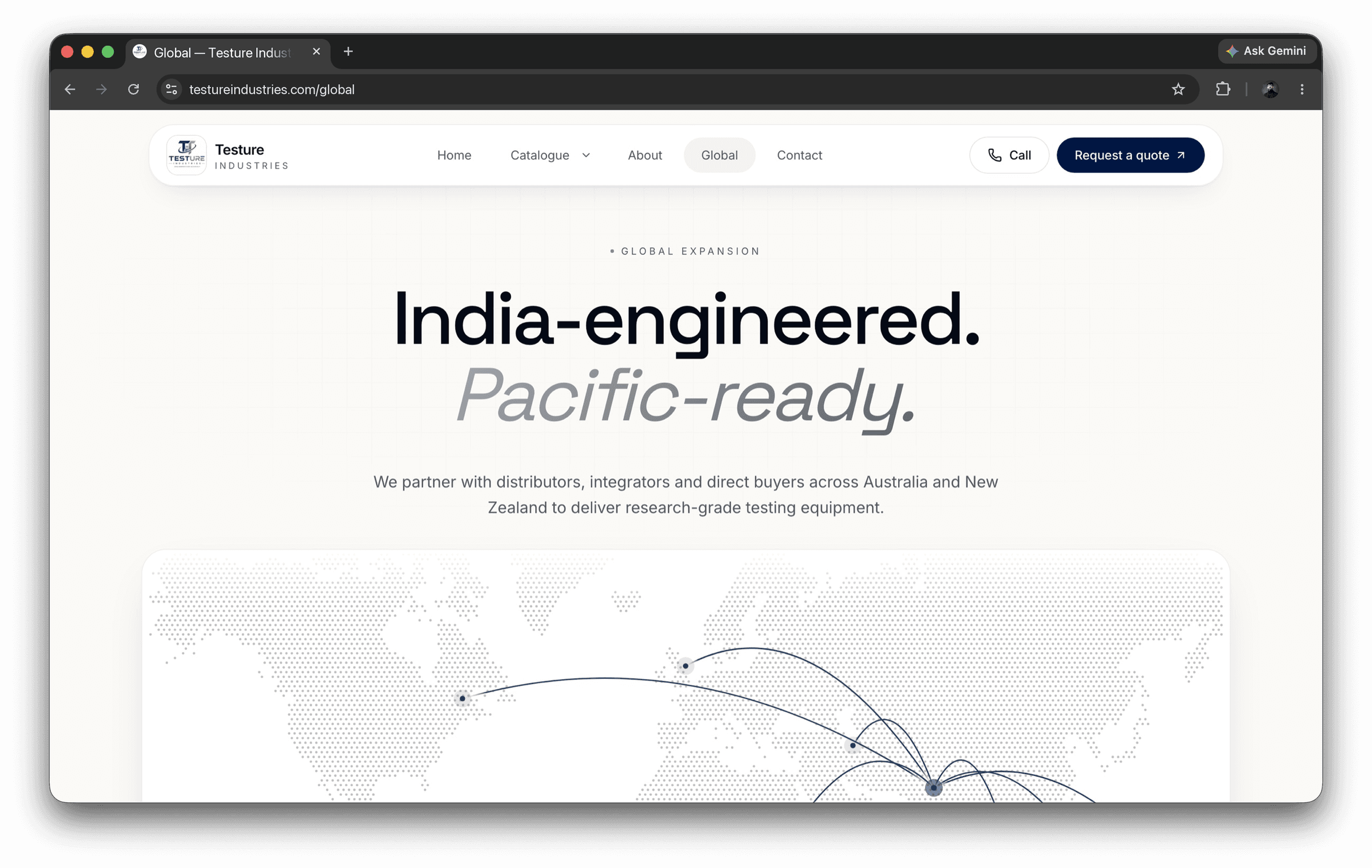
Task: Open the Contact page link
Action: coord(799,155)
